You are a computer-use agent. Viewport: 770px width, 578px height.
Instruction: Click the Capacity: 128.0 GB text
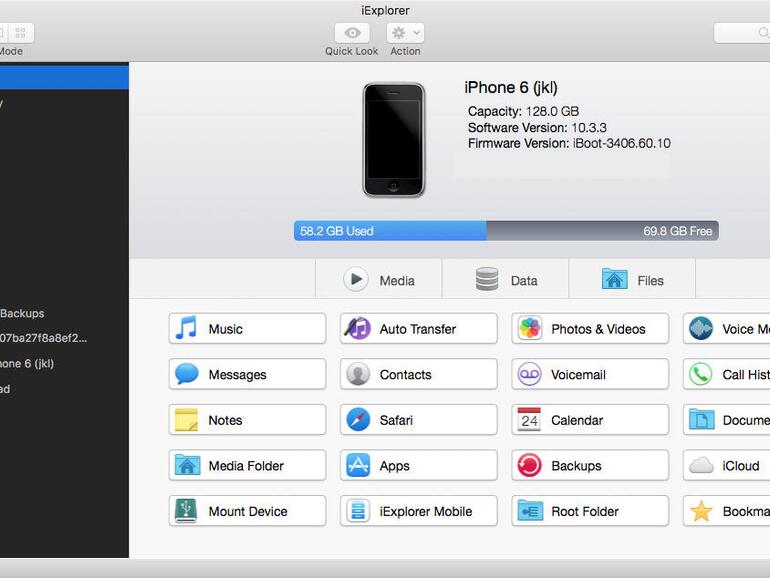coord(523,111)
